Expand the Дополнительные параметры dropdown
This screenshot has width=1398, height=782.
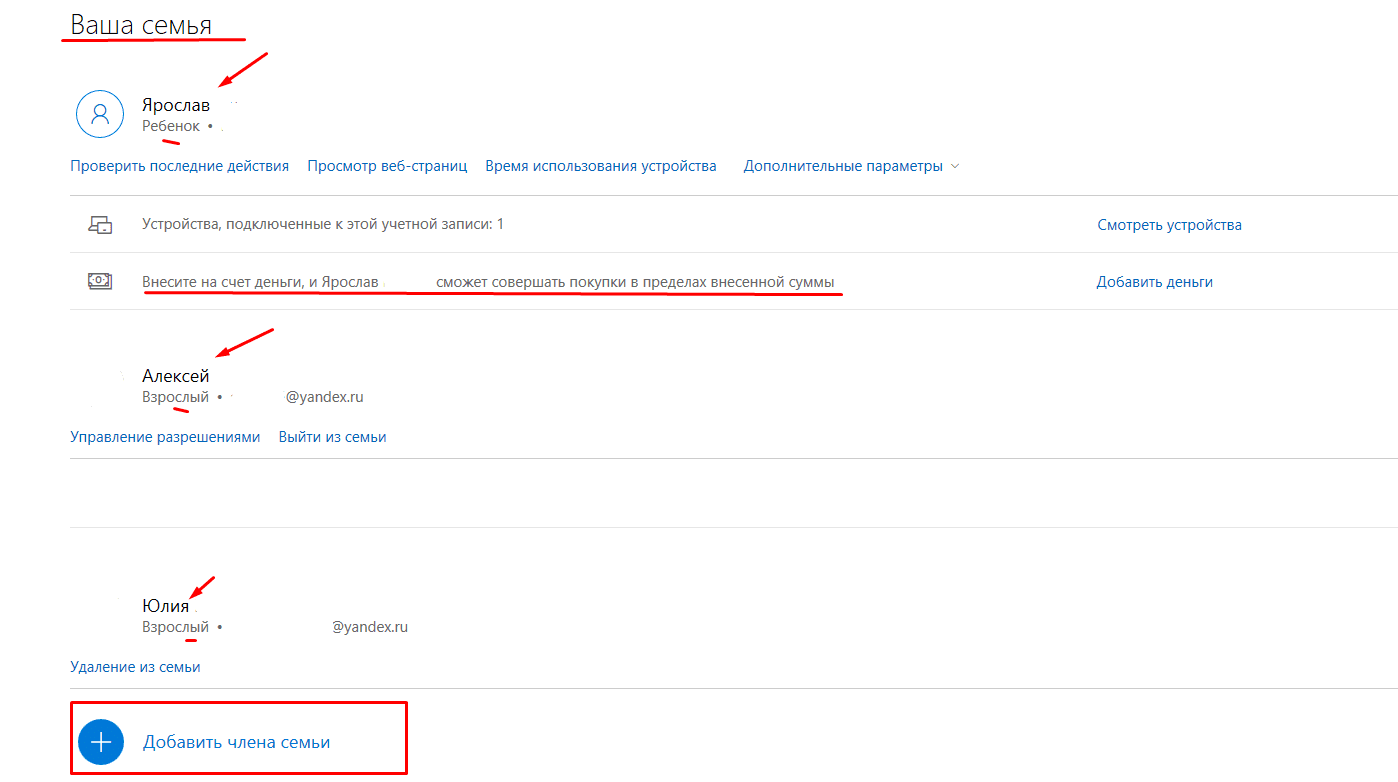(x=851, y=166)
